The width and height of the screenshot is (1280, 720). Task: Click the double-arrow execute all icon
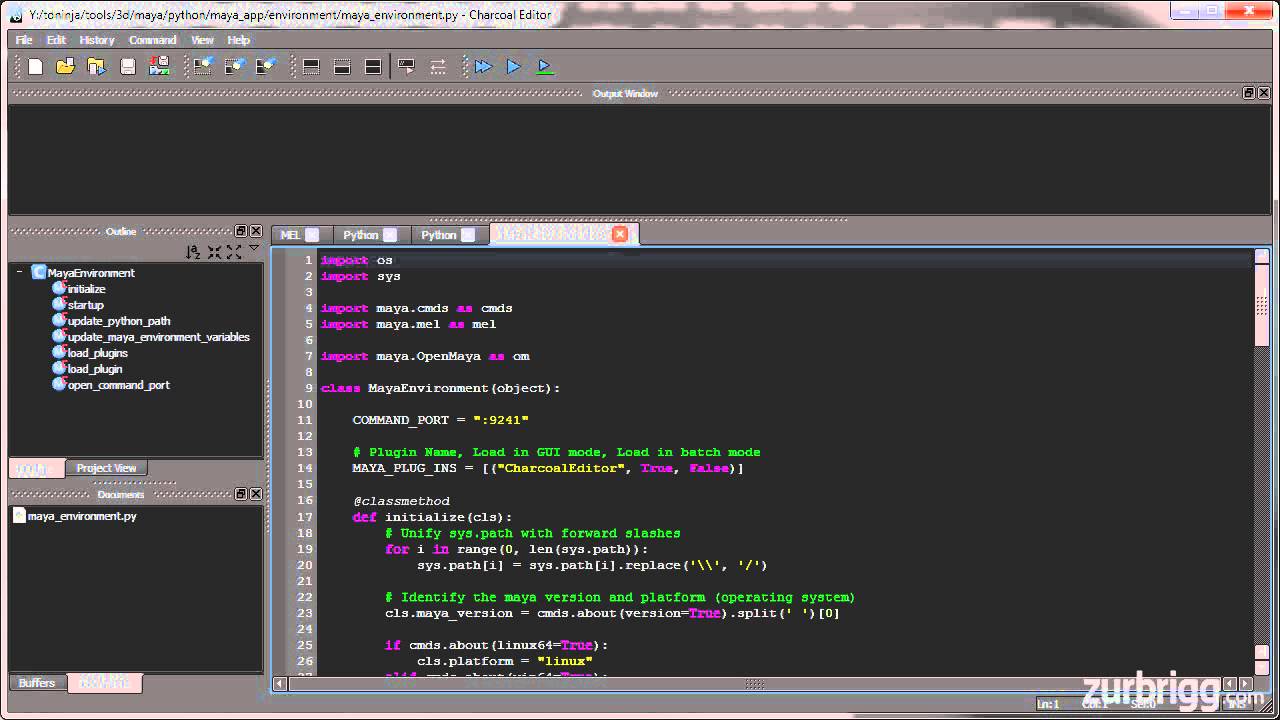[x=483, y=67]
